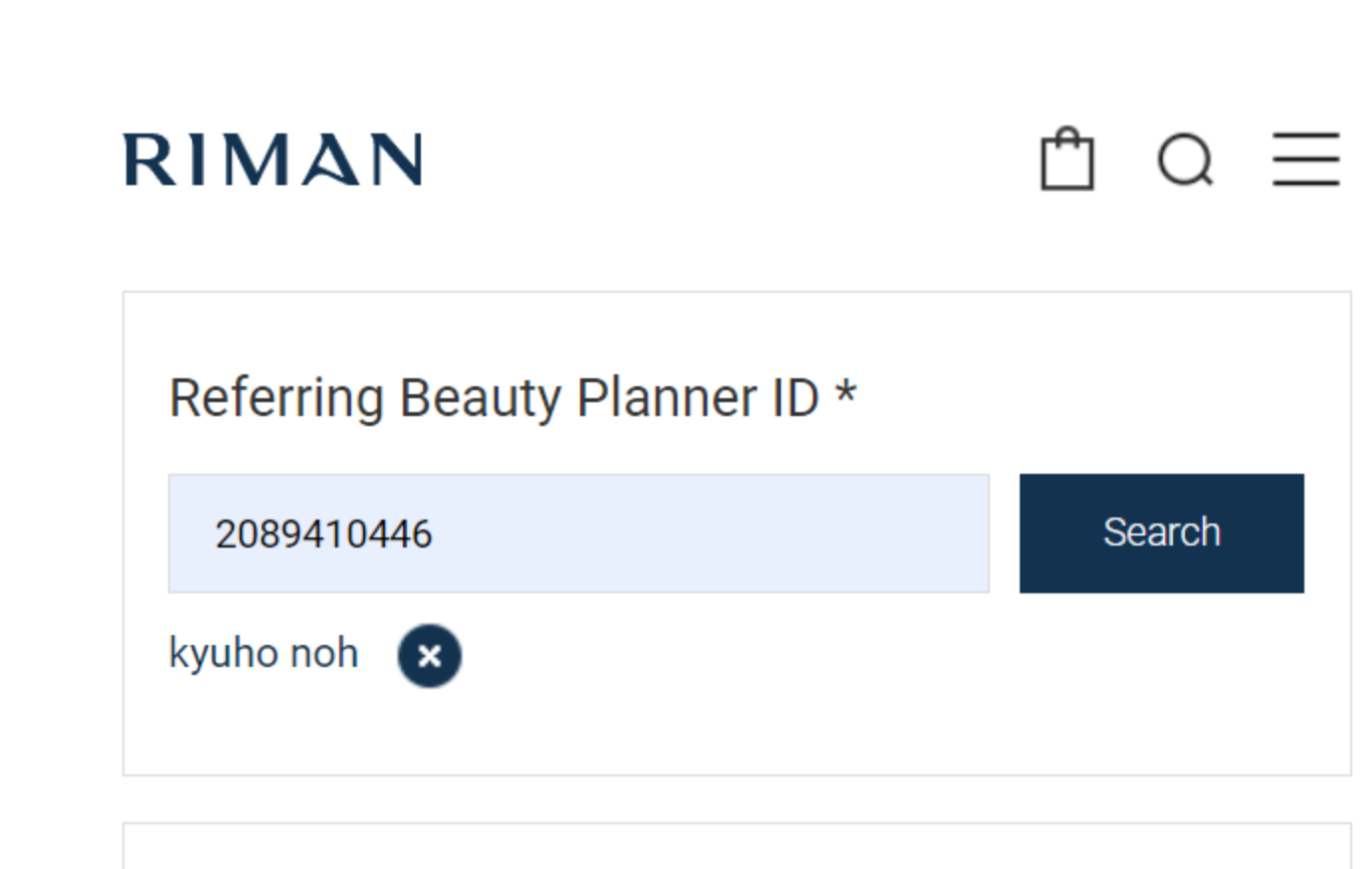The image size is (1372, 869).
Task: Clear the selected Beauty Planner
Action: point(429,654)
